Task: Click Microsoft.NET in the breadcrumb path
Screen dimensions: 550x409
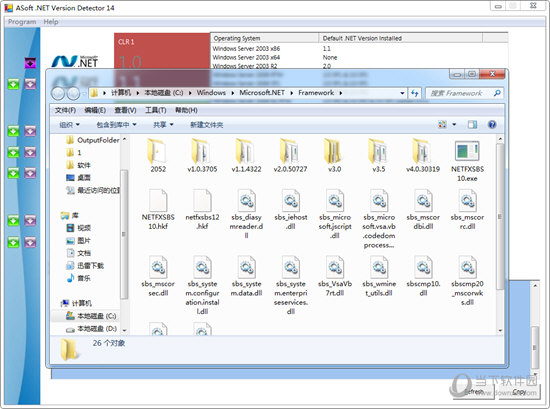Action: [x=262, y=93]
